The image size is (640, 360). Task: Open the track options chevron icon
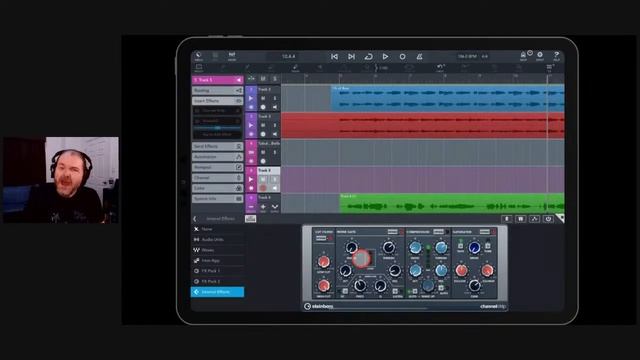coord(275,207)
